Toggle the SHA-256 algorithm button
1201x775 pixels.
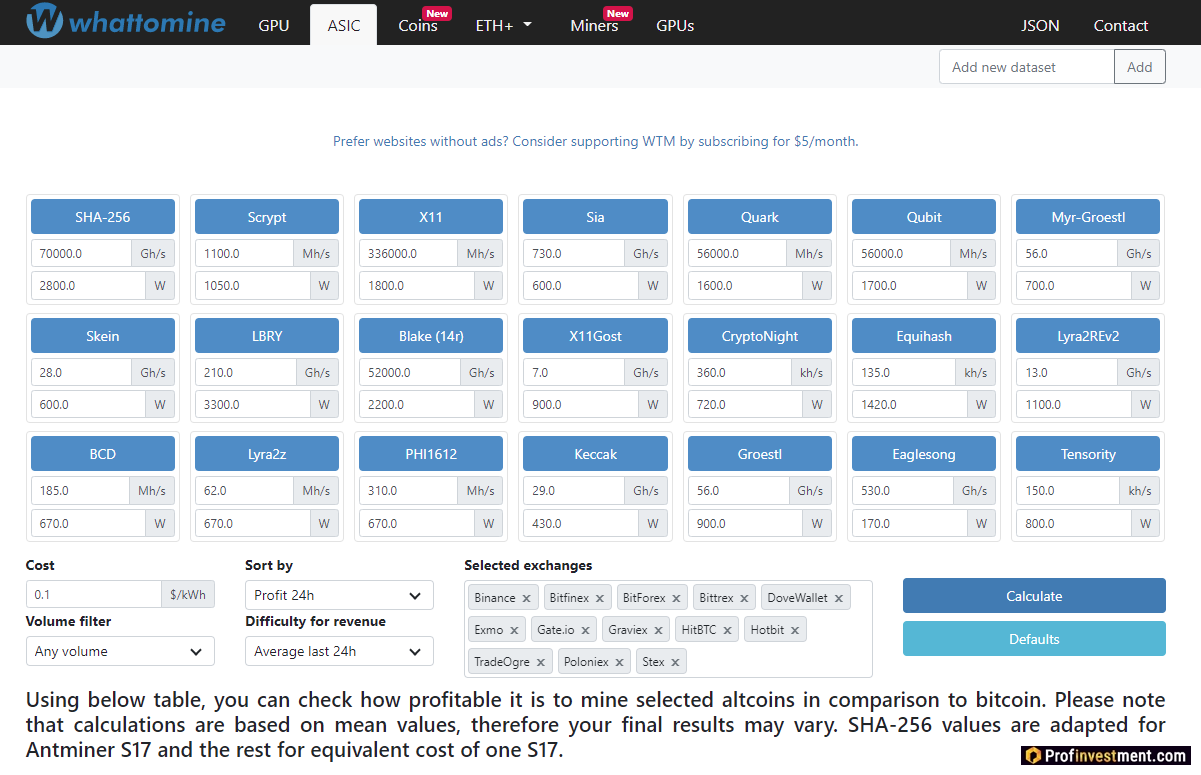pyautogui.click(x=103, y=217)
